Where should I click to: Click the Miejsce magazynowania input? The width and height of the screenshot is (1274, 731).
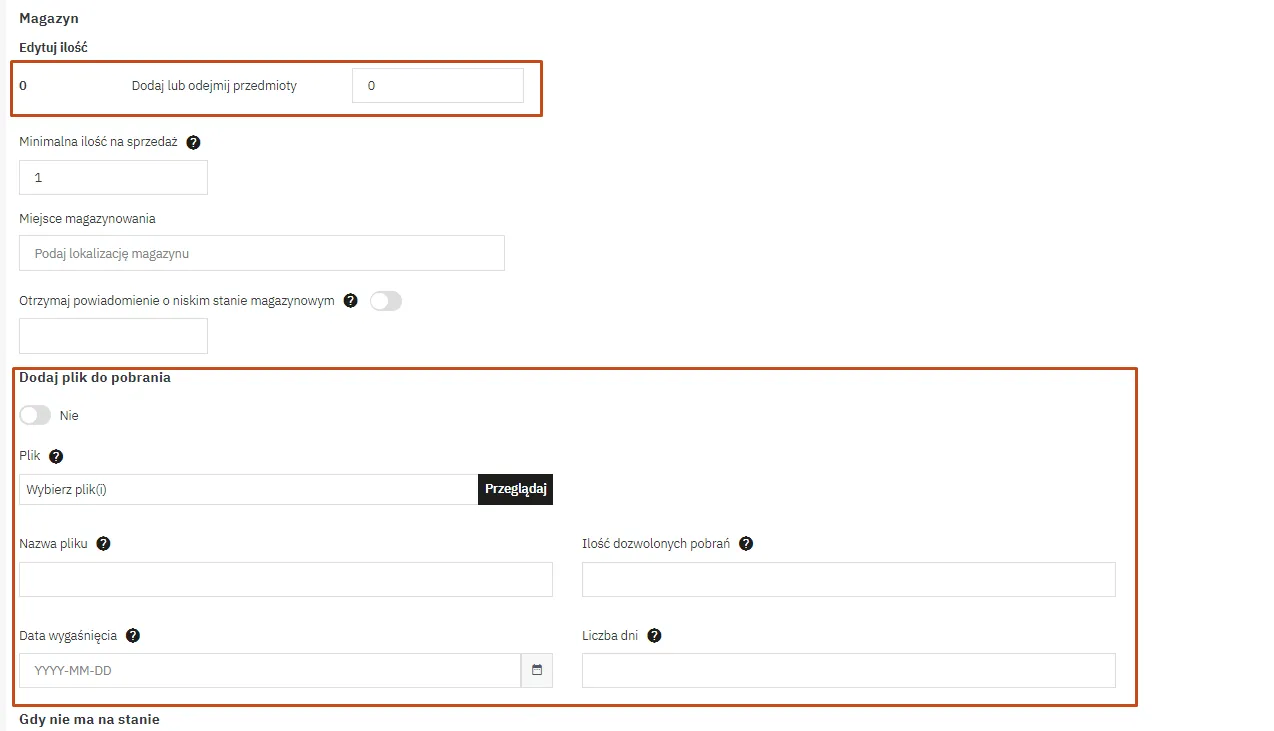261,254
